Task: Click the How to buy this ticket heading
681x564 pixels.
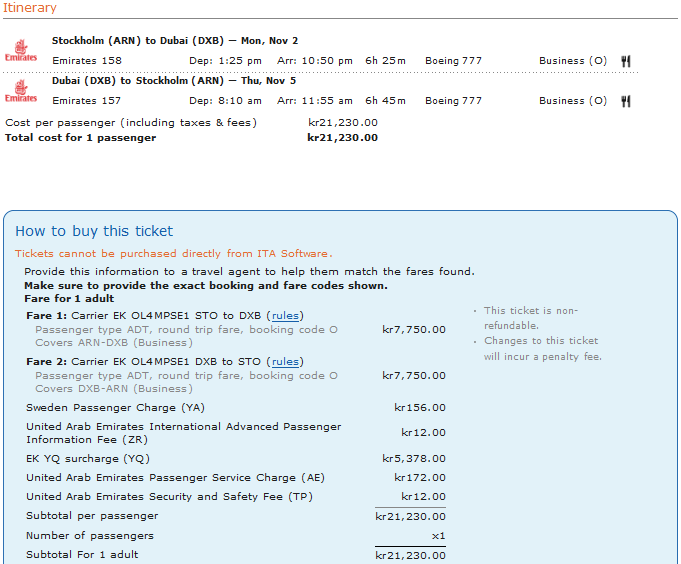Action: [x=94, y=231]
